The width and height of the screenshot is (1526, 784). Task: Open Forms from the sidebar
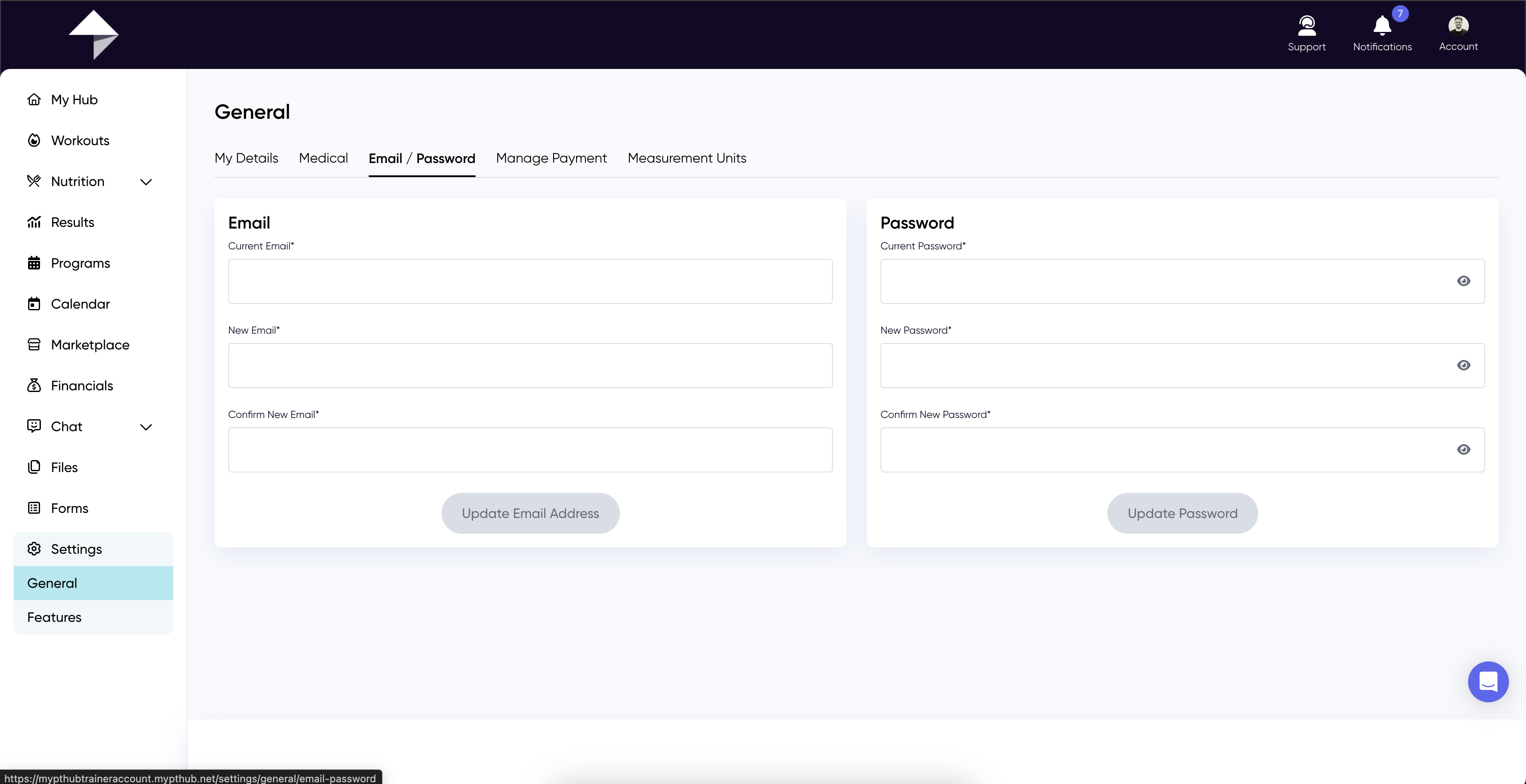click(70, 508)
